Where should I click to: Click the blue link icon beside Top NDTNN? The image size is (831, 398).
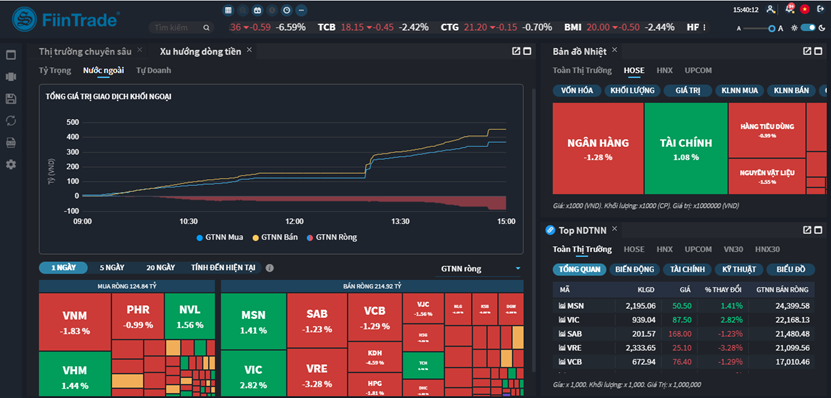[550, 229]
